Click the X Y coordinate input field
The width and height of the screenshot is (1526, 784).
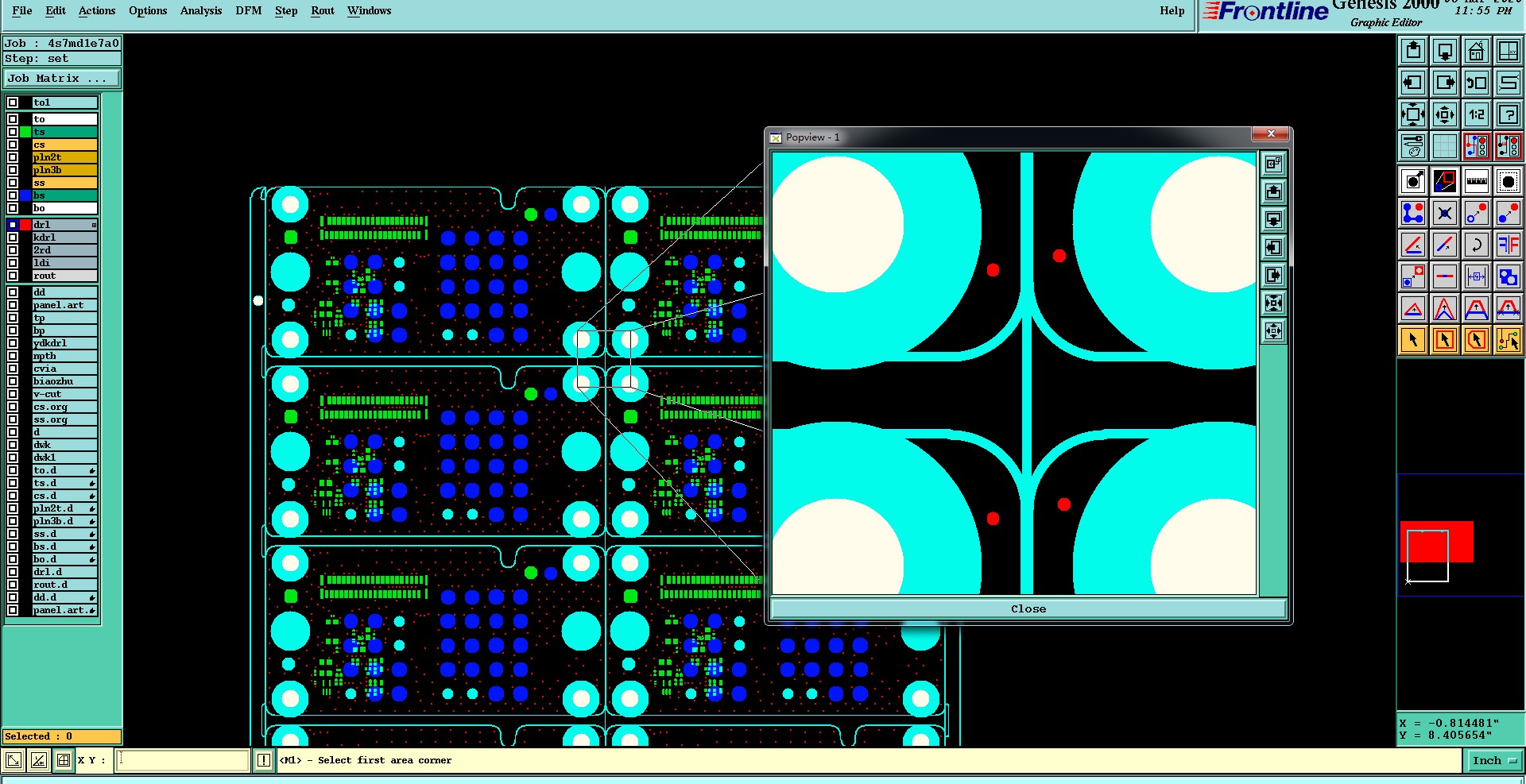(183, 760)
